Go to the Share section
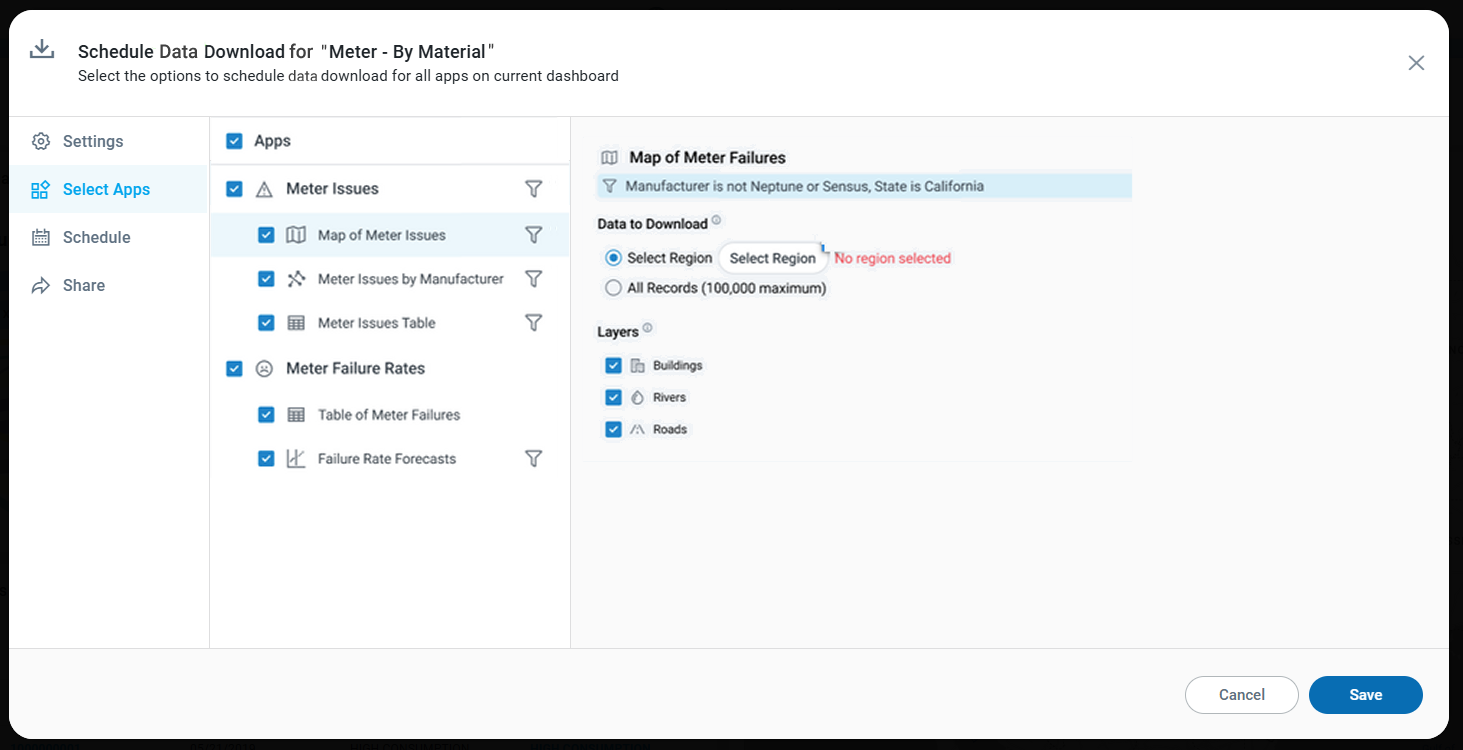 83,285
